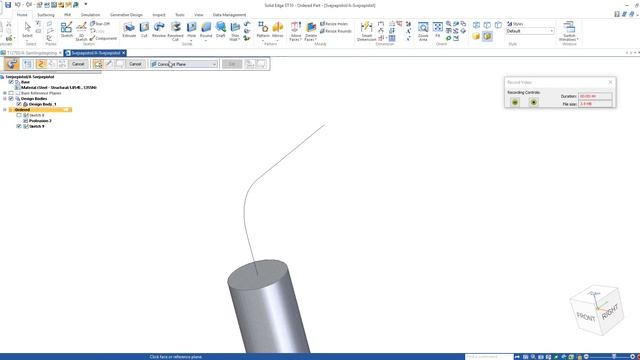Screen dimensions: 640x360
Task: Open the Data Management tab
Action: click(229, 15)
